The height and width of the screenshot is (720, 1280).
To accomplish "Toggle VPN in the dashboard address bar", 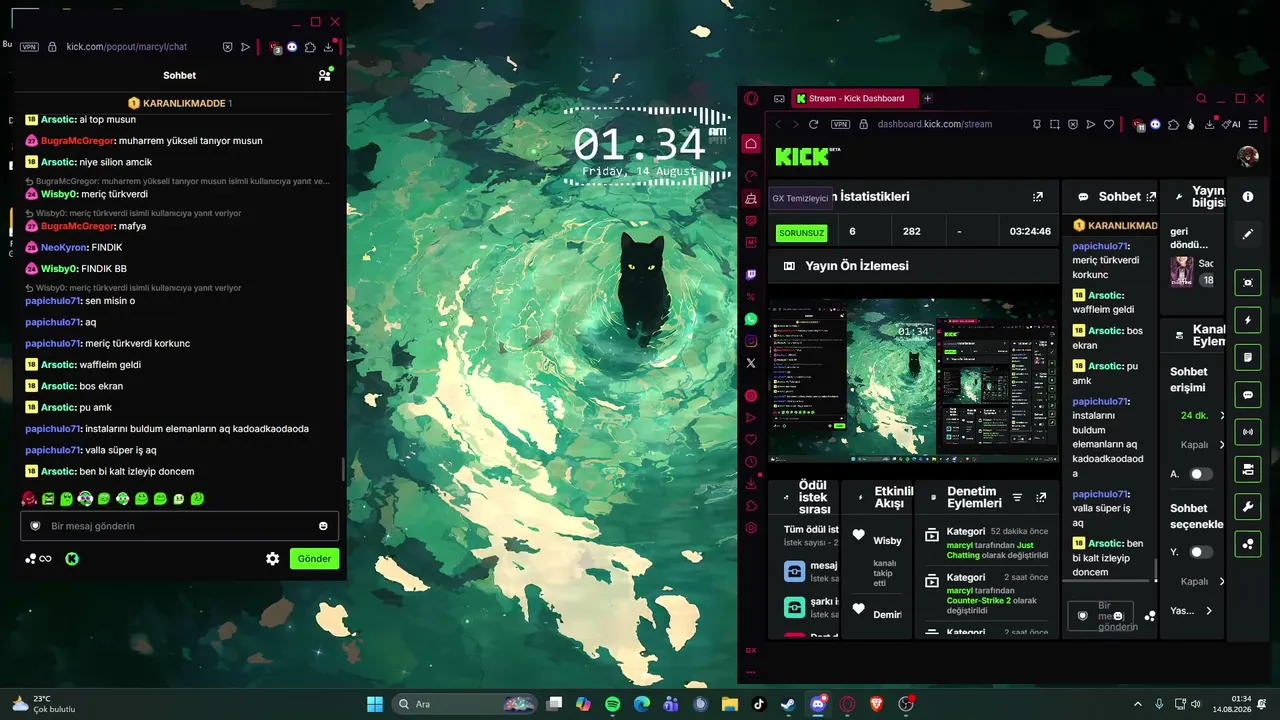I will pos(841,124).
